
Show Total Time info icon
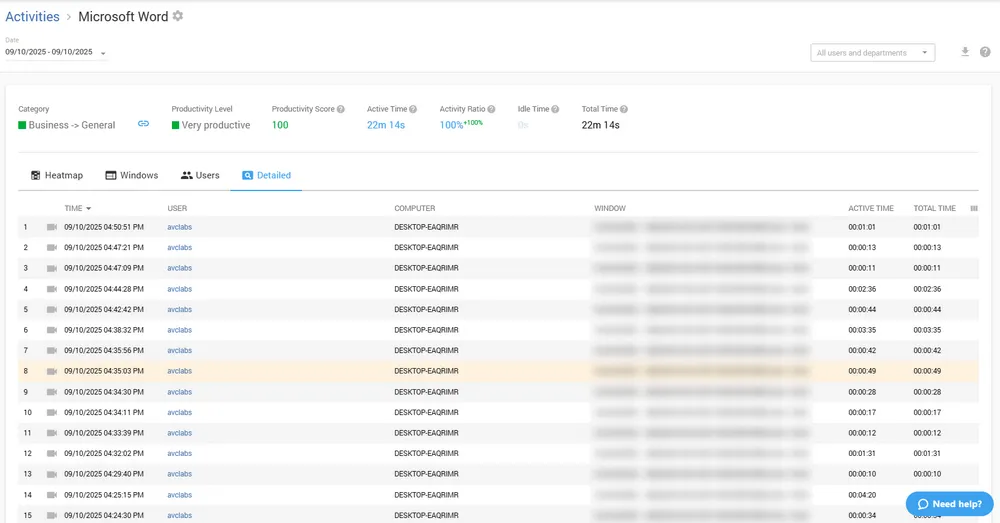tap(624, 109)
